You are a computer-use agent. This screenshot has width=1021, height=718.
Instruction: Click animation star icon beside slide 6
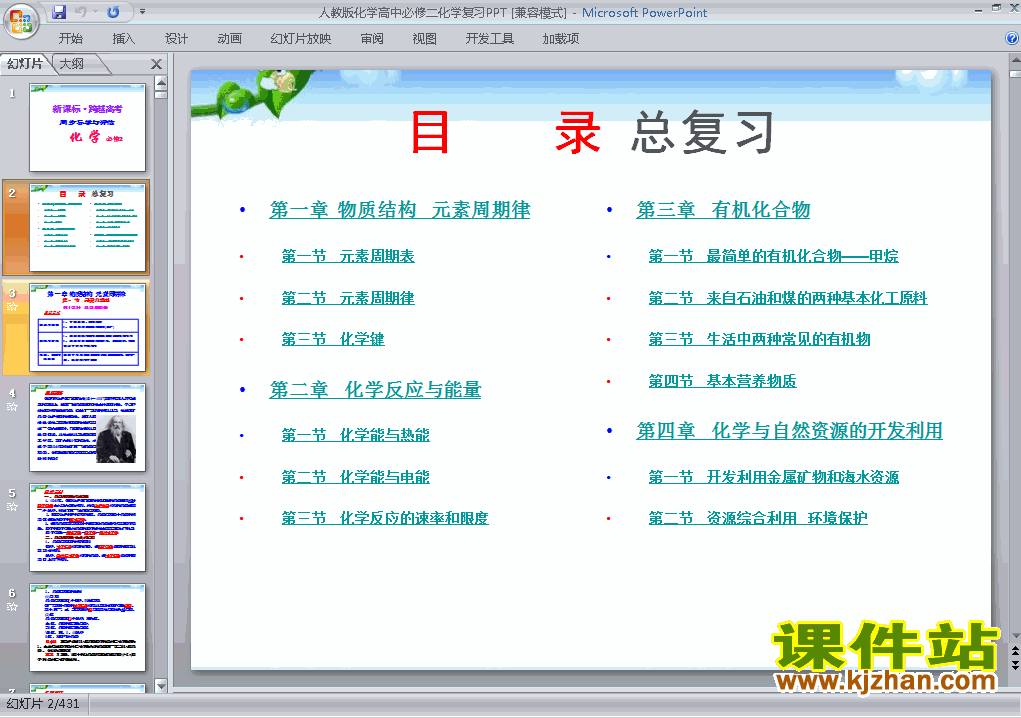(x=12, y=607)
